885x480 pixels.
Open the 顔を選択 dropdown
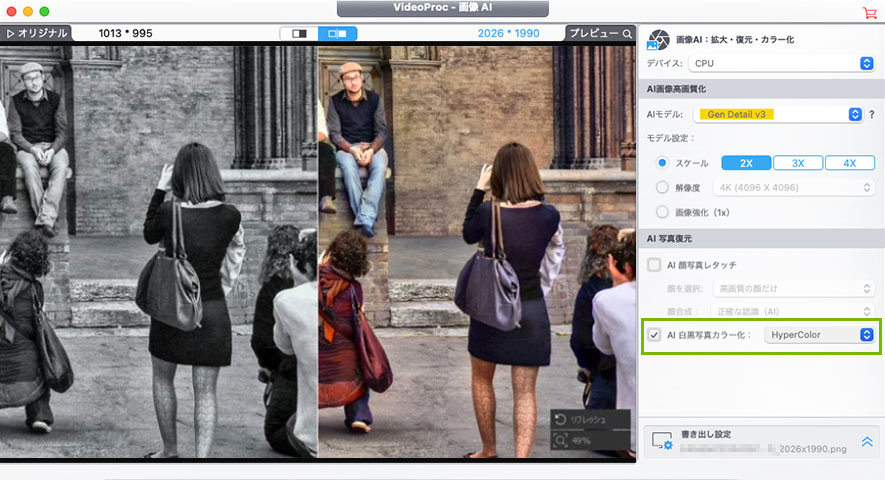(794, 289)
